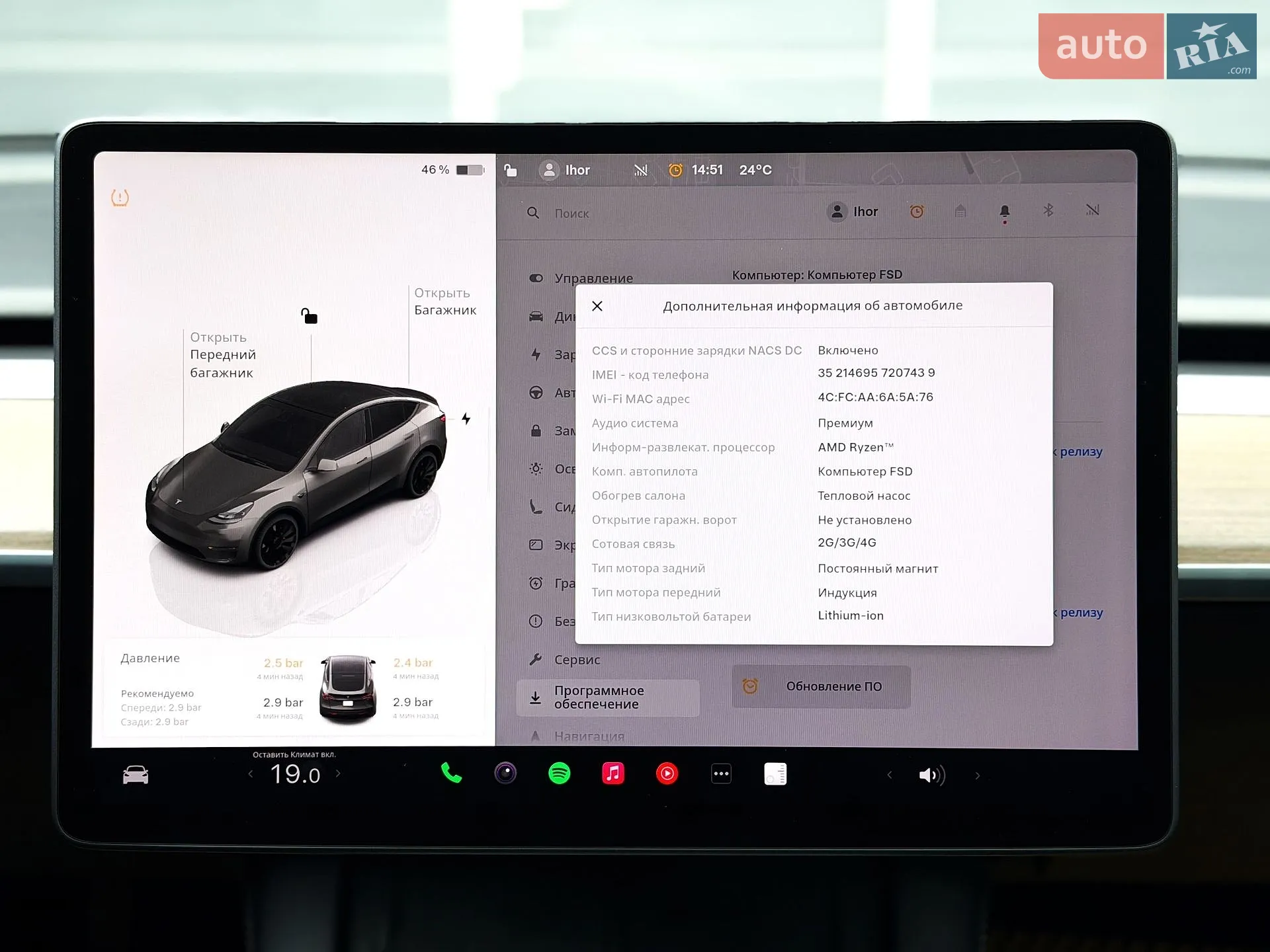Image resolution: width=1270 pixels, height=952 pixels.
Task: Tap the AMD Ryzen processor value
Action: [x=856, y=448]
